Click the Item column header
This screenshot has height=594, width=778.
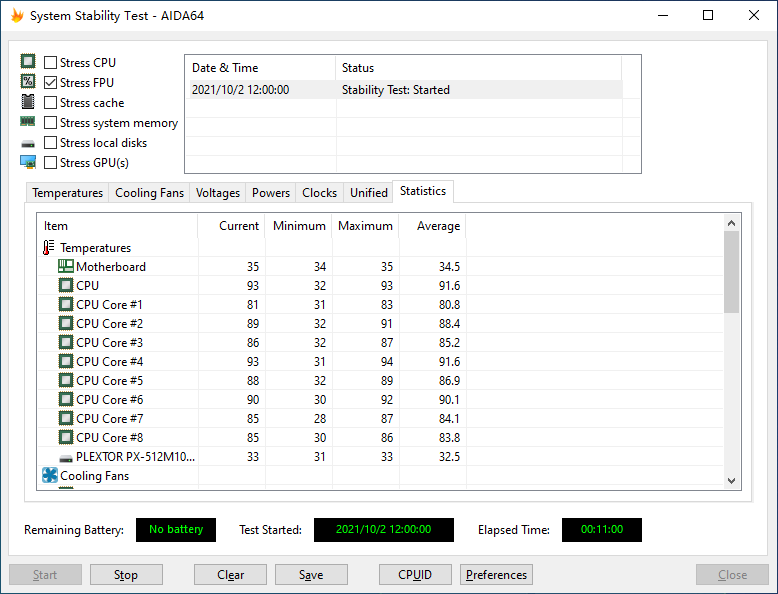[x=118, y=226]
